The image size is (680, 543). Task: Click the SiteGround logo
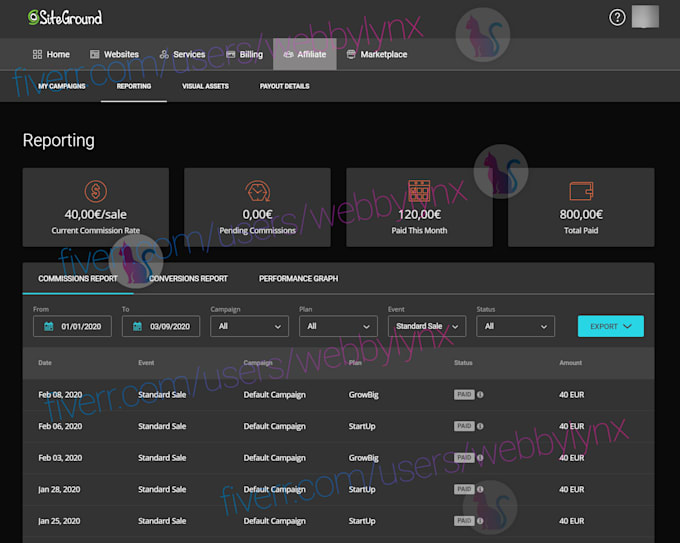click(65, 18)
